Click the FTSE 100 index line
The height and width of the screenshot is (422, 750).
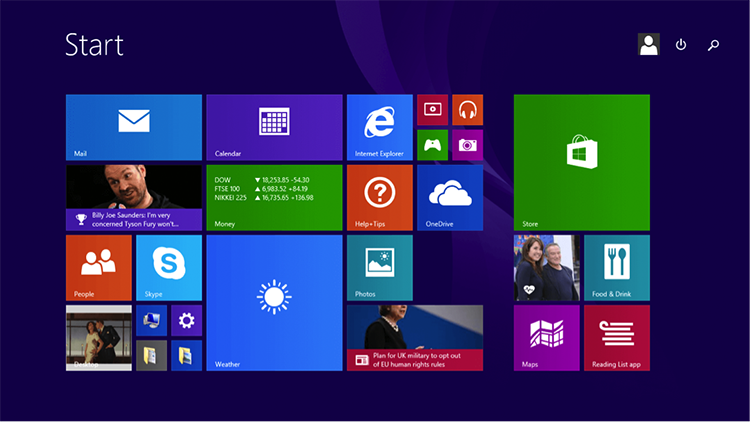click(x=261, y=189)
